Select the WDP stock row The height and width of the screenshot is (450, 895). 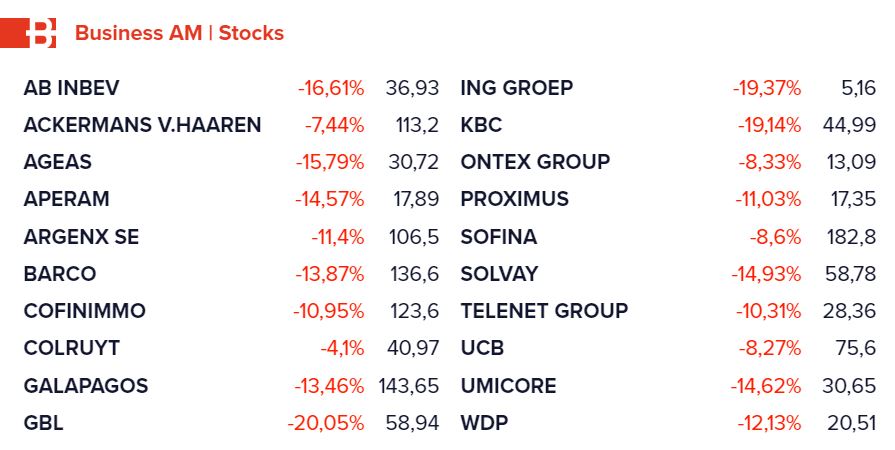[x=484, y=423]
